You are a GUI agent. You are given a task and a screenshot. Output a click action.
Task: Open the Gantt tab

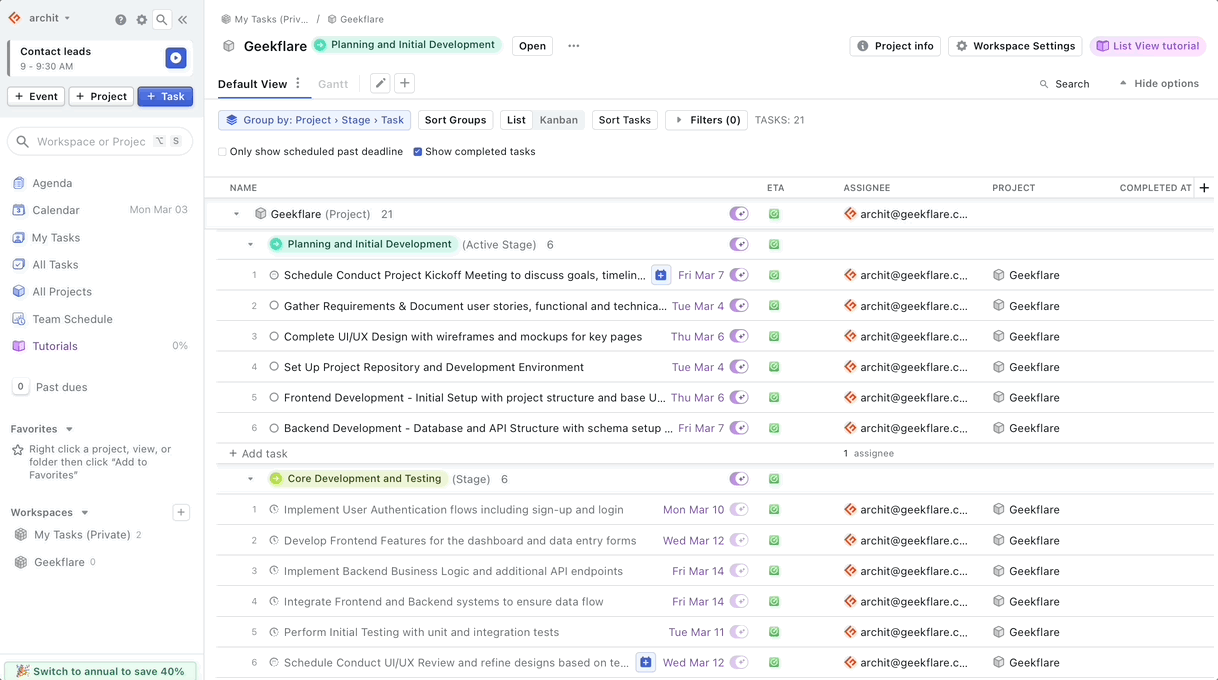tap(333, 84)
